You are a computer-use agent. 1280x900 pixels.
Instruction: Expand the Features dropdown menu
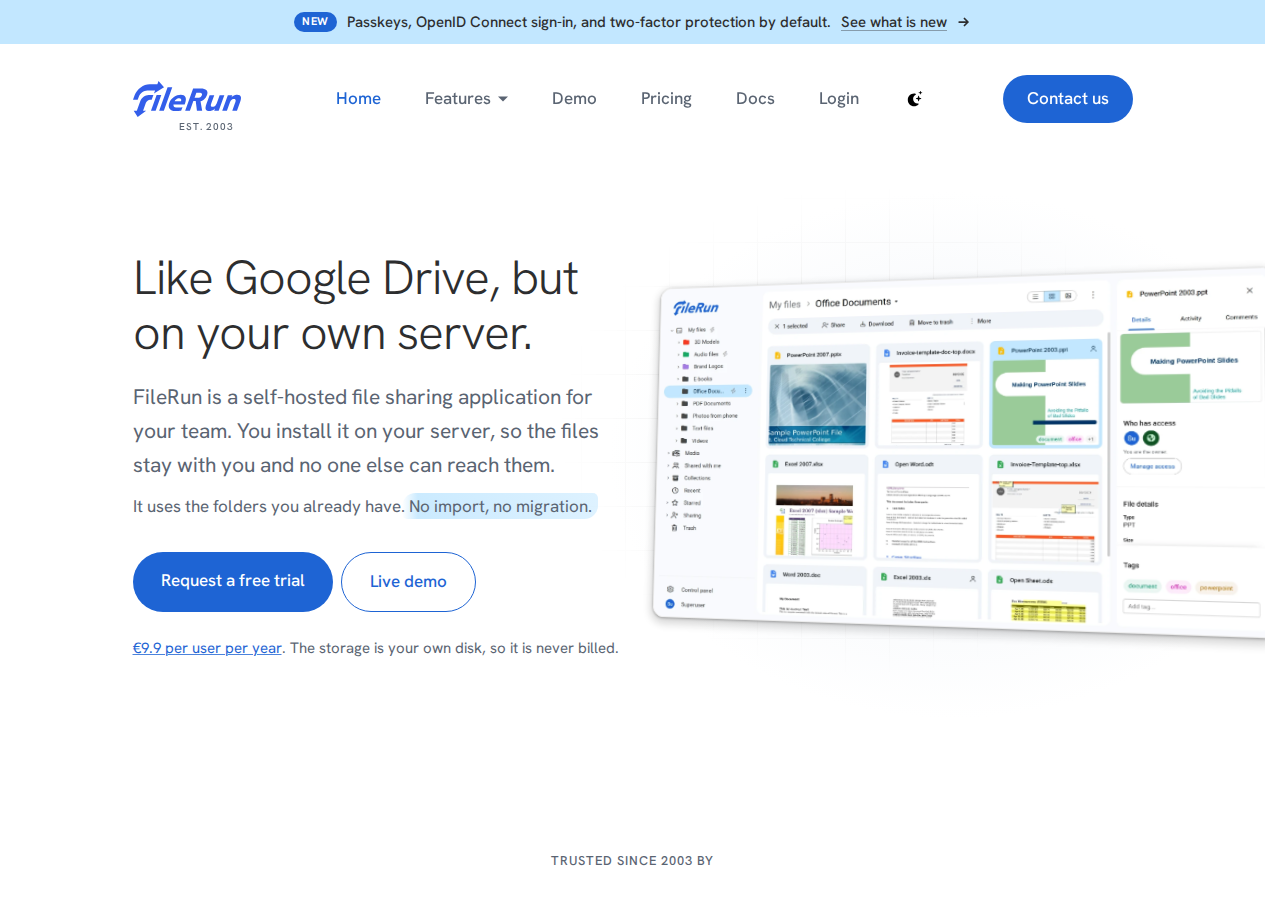(x=466, y=98)
